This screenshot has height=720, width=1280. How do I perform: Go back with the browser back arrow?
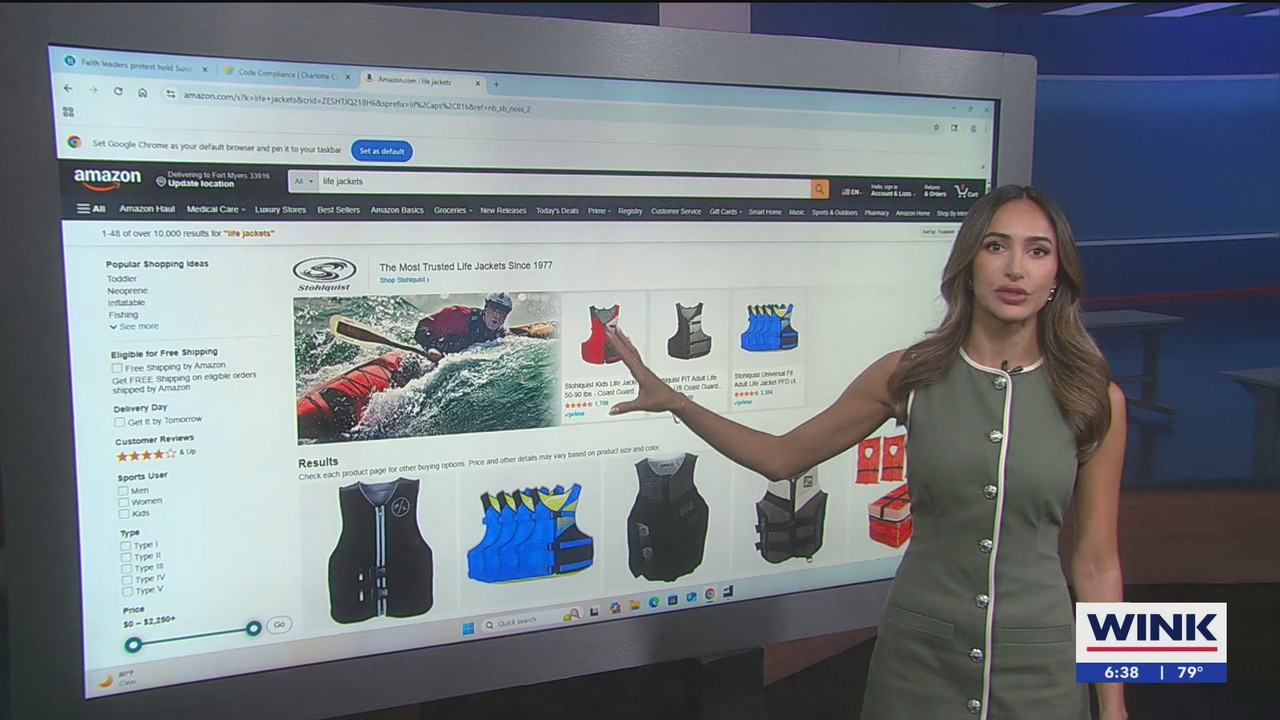(68, 88)
